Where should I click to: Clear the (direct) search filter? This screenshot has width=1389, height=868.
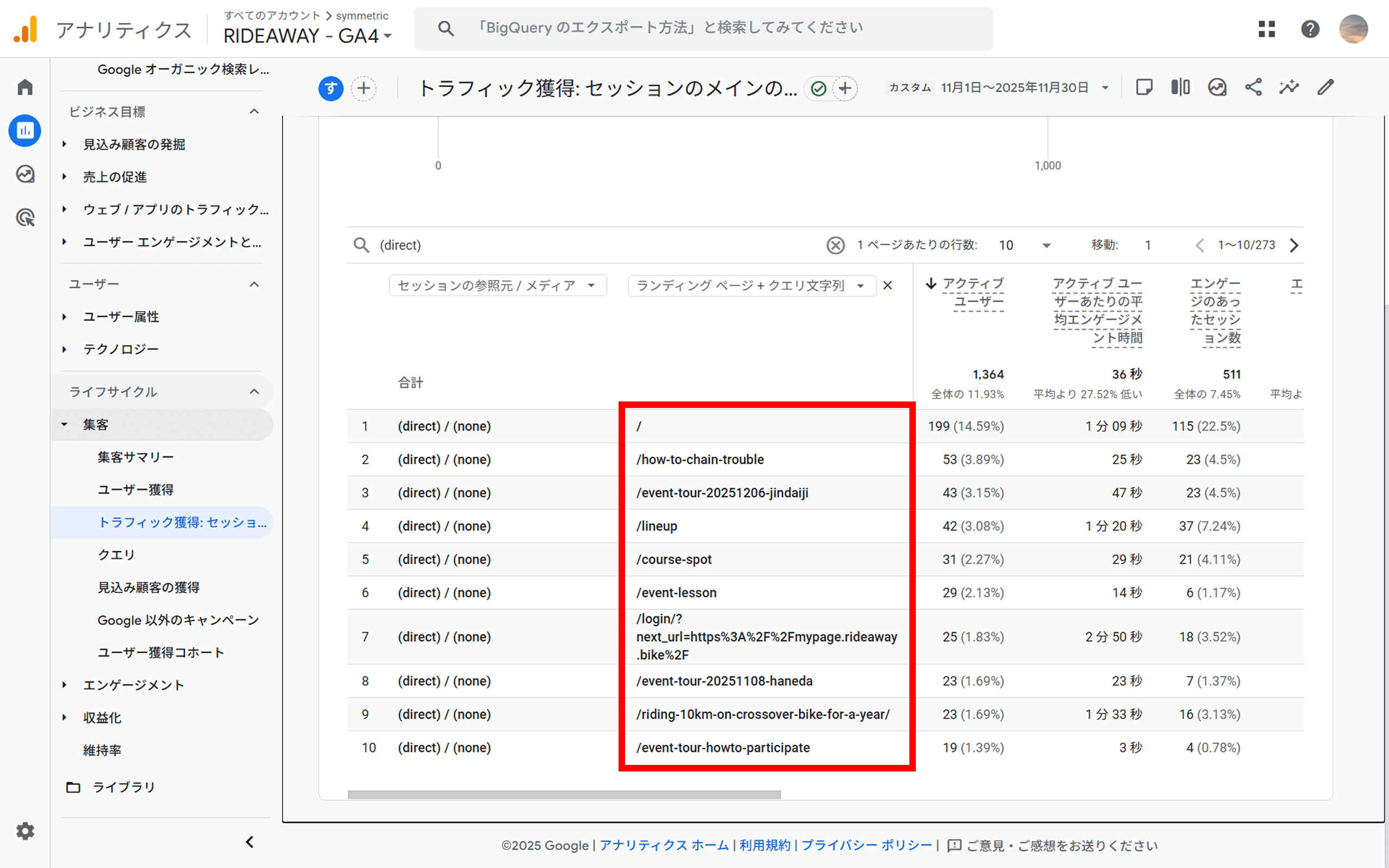click(835, 246)
